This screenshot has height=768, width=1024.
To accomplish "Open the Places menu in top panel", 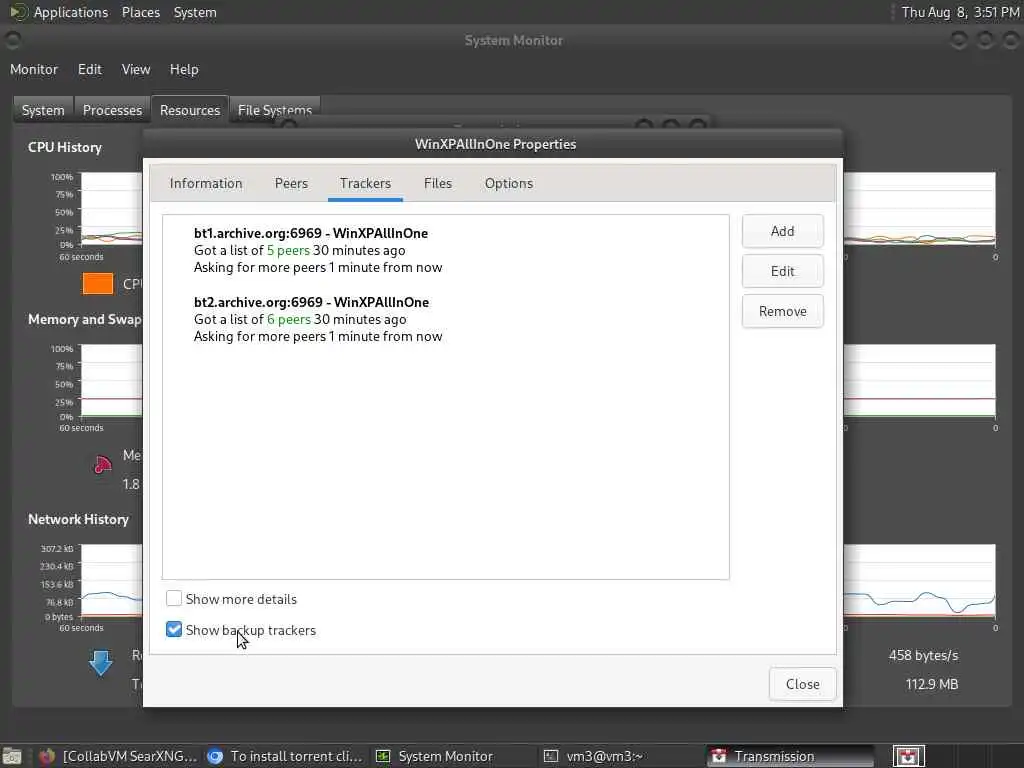I will click(x=141, y=12).
